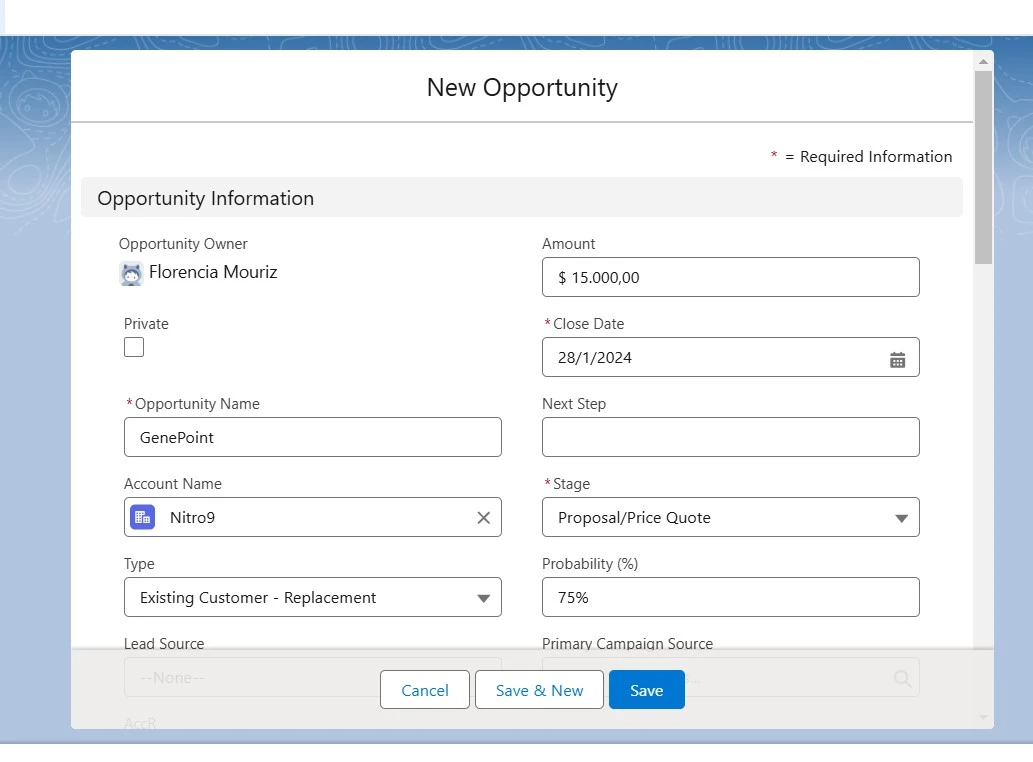1033x762 pixels.
Task: Click the vertical scrollbar thumb
Action: (x=983, y=165)
